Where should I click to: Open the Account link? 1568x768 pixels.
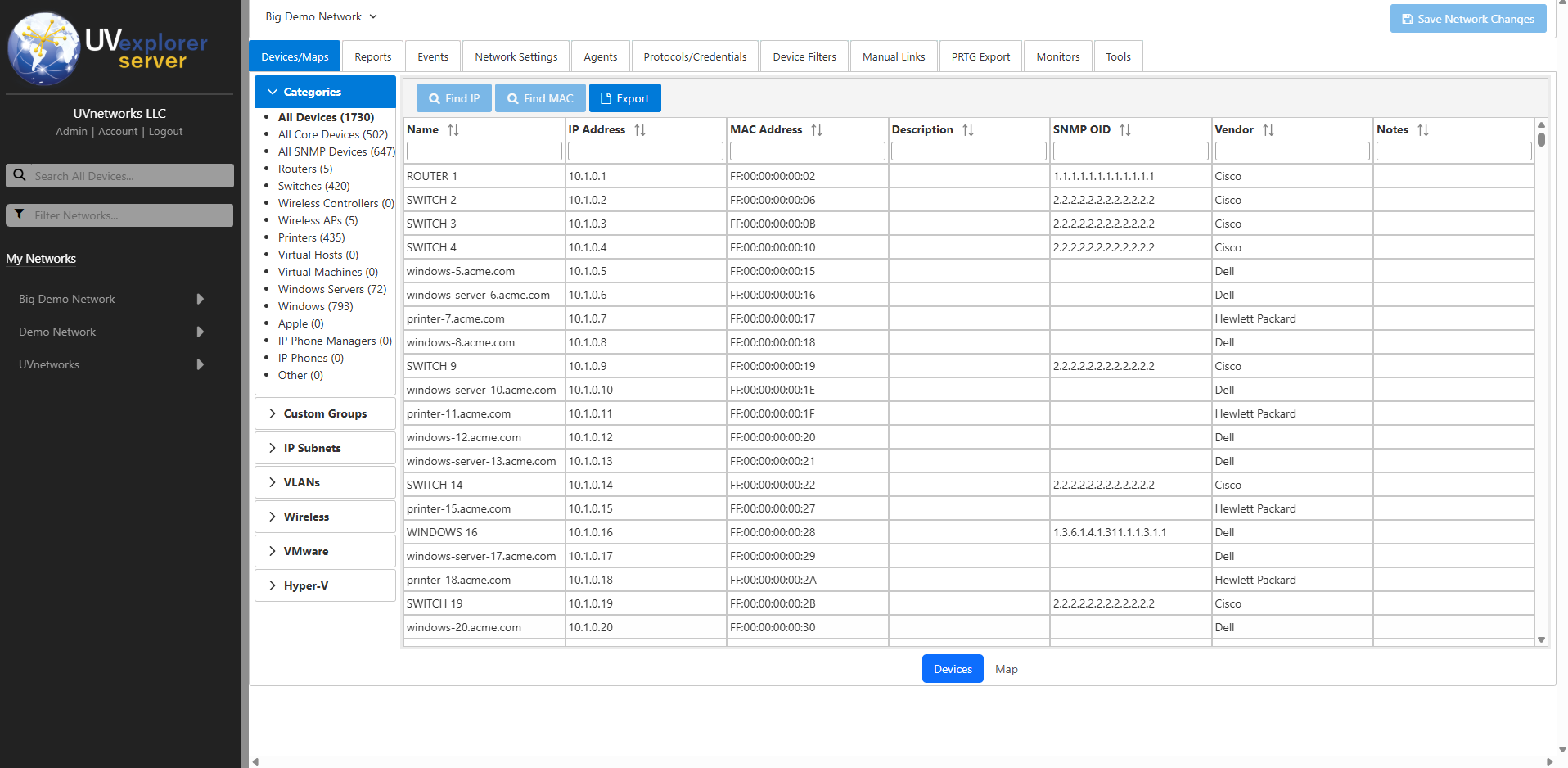pyautogui.click(x=118, y=132)
